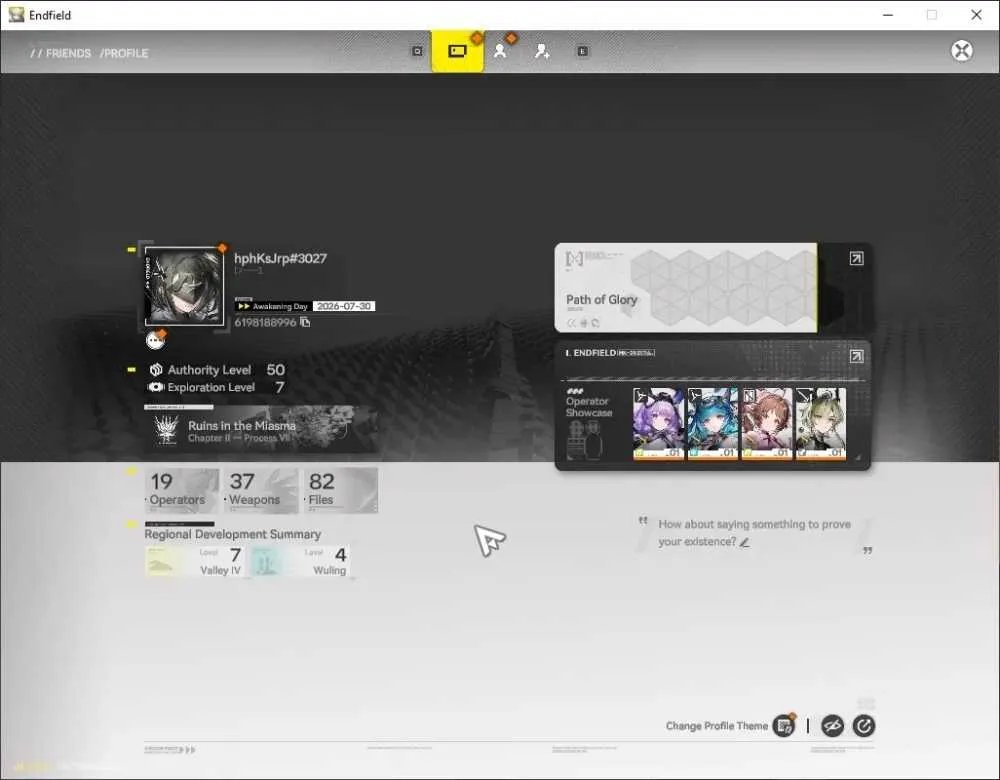Screen dimensions: 1000x780
Task: Close the Endfield window
Action: 976,15
